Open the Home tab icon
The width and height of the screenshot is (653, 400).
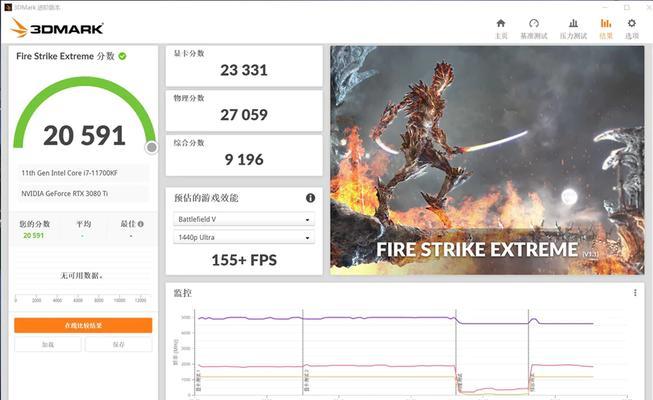tap(501, 23)
